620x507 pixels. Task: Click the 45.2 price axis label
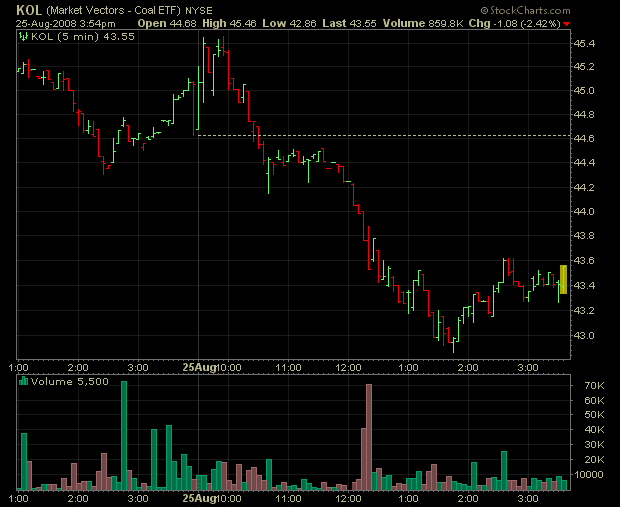[x=584, y=66]
